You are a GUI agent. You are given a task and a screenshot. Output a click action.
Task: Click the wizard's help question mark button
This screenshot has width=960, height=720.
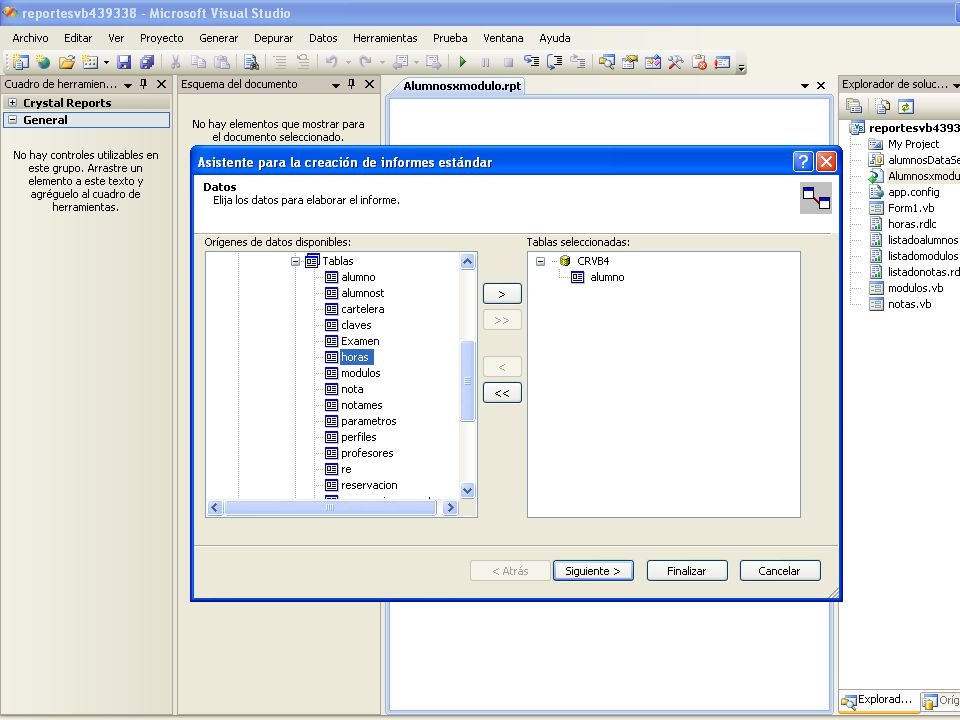click(803, 162)
